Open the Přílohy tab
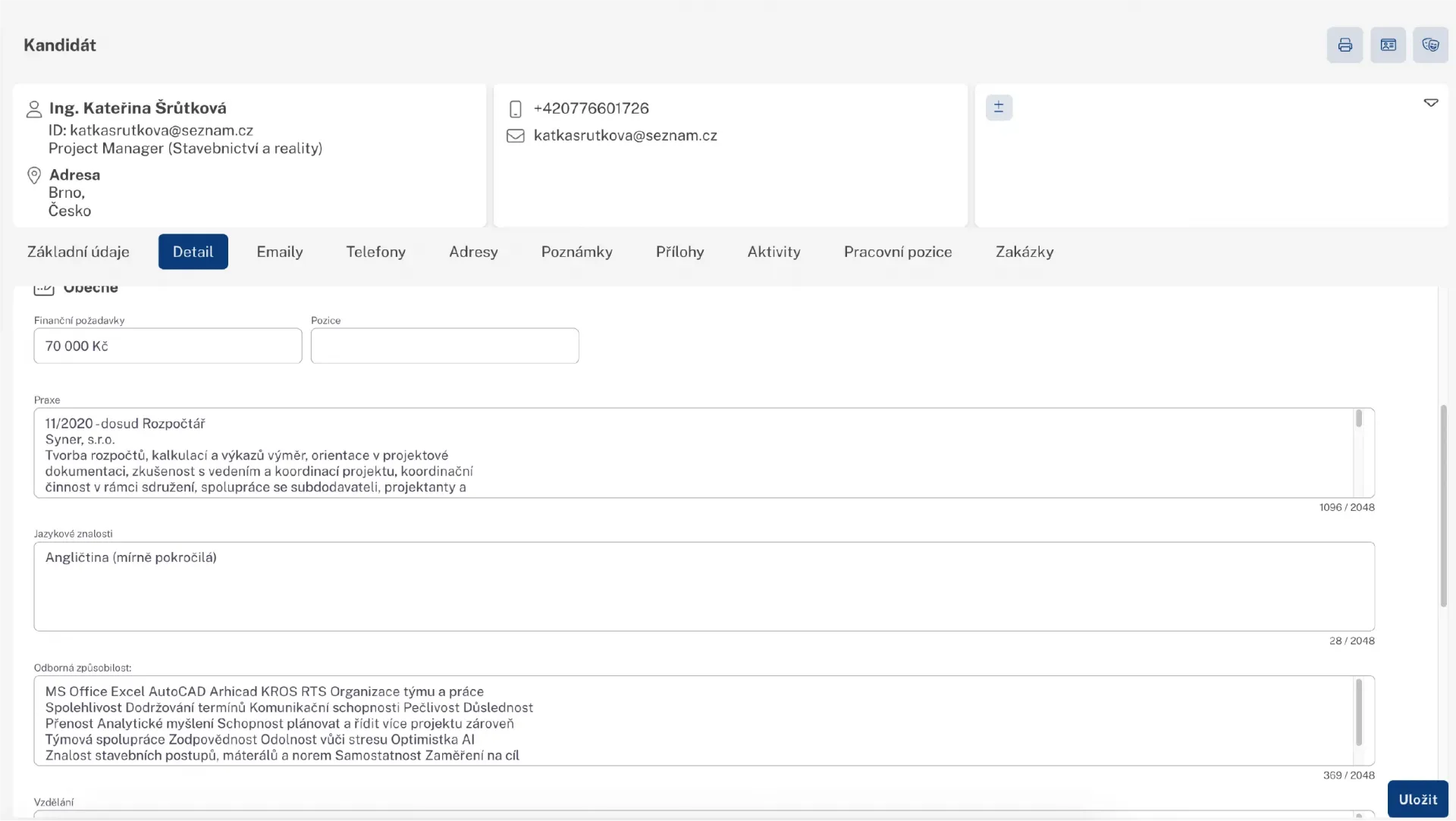 click(x=679, y=252)
